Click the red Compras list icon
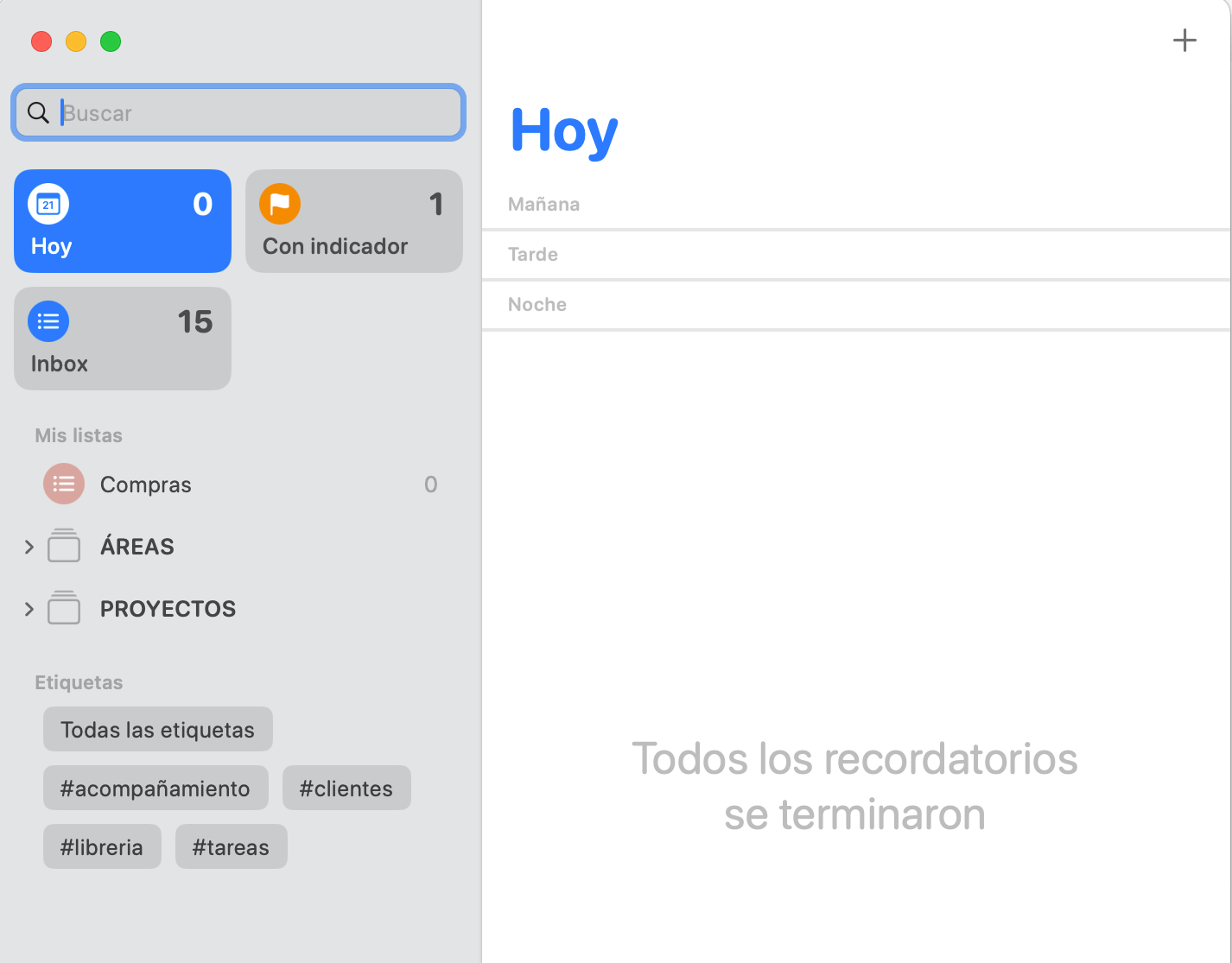This screenshot has width=1232, height=963. pos(64,484)
